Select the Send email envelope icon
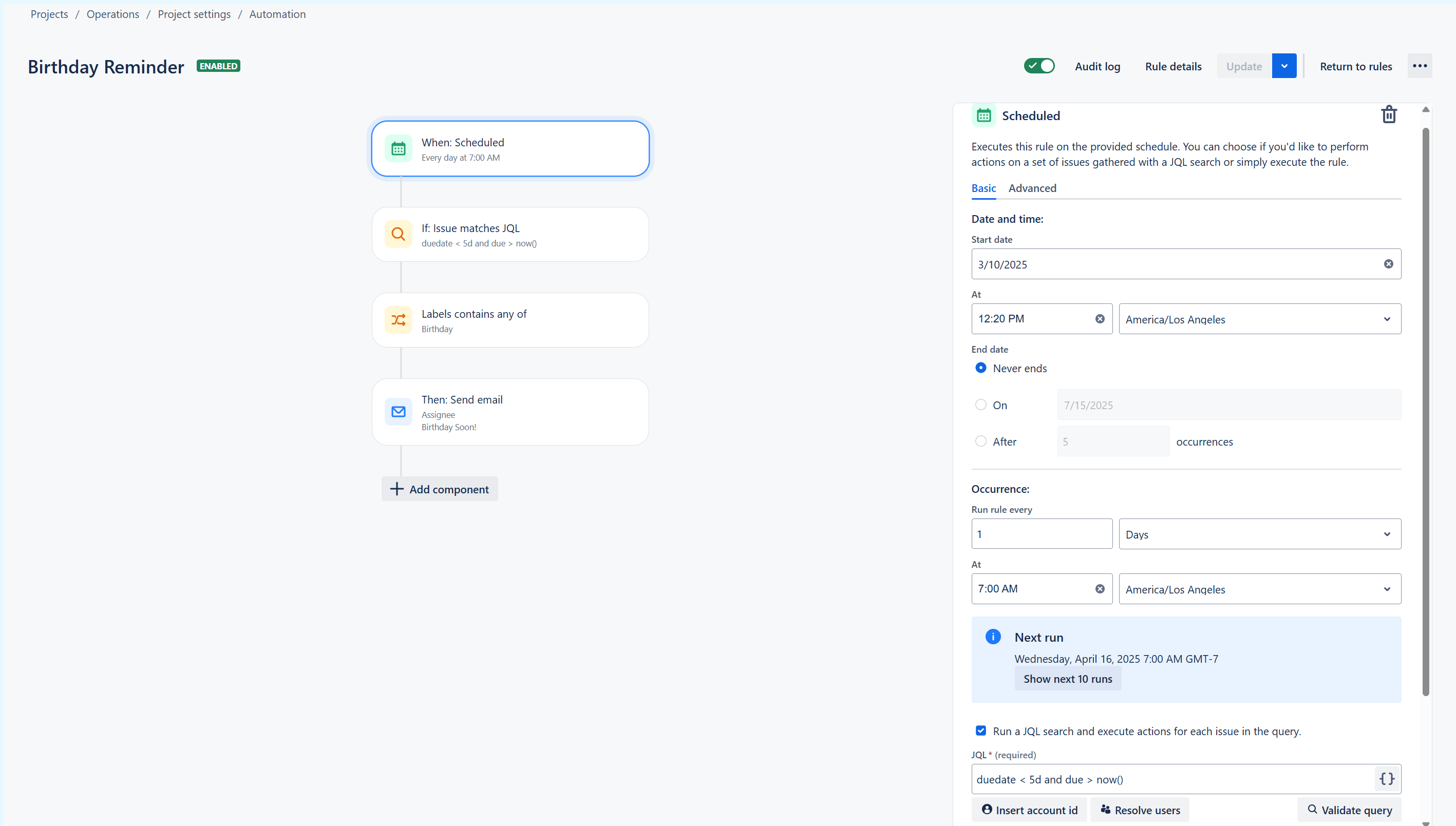 (x=399, y=412)
